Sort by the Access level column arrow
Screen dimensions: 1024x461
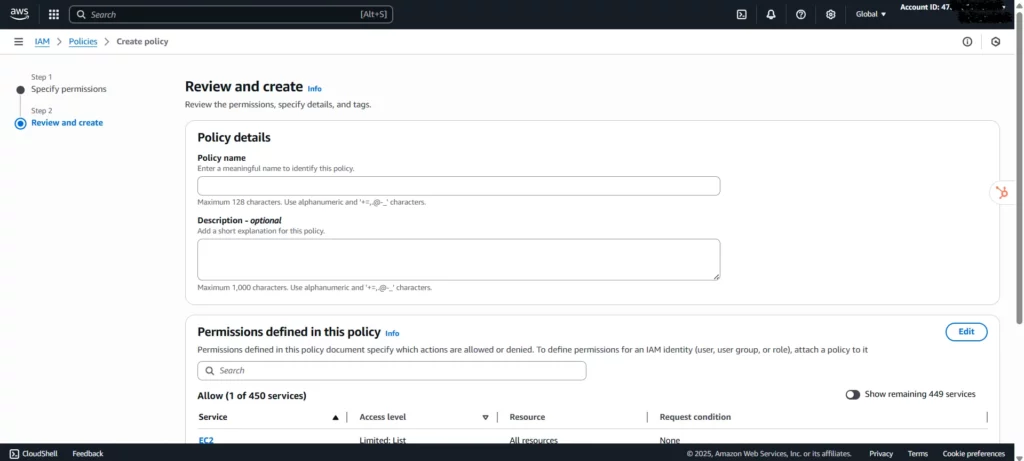click(x=485, y=417)
